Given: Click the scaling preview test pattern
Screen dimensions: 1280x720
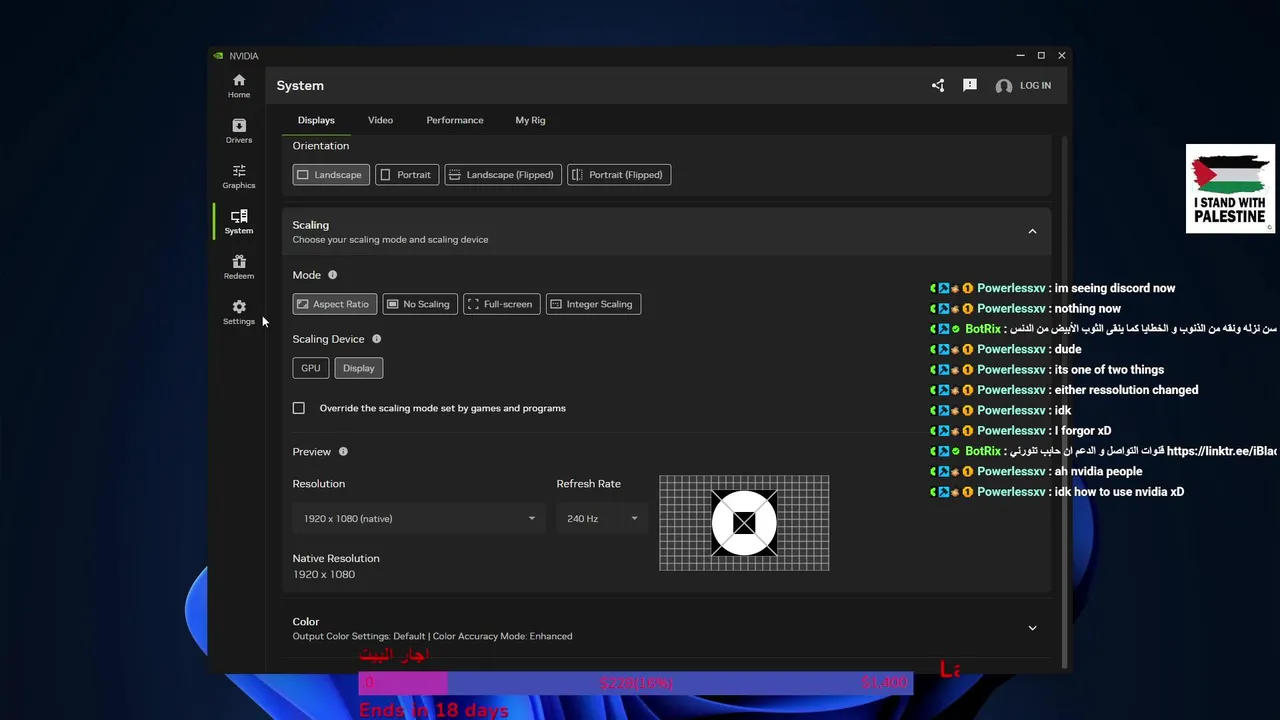Looking at the screenshot, I should pos(744,523).
